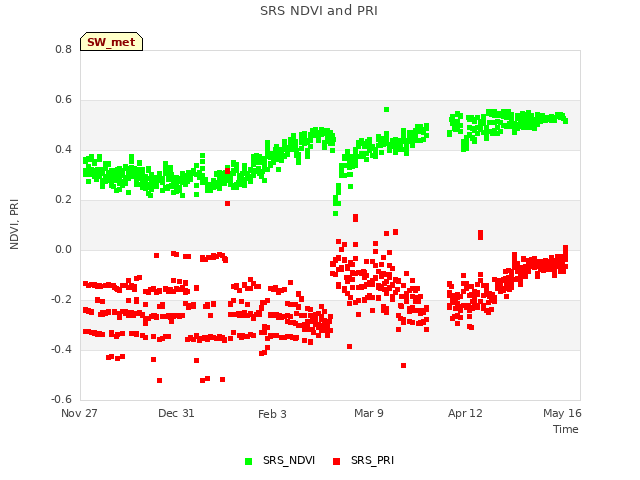This screenshot has width=640, height=480.
Task: Click the green SRS_NDVI legend swatch
Action: [x=248, y=461]
